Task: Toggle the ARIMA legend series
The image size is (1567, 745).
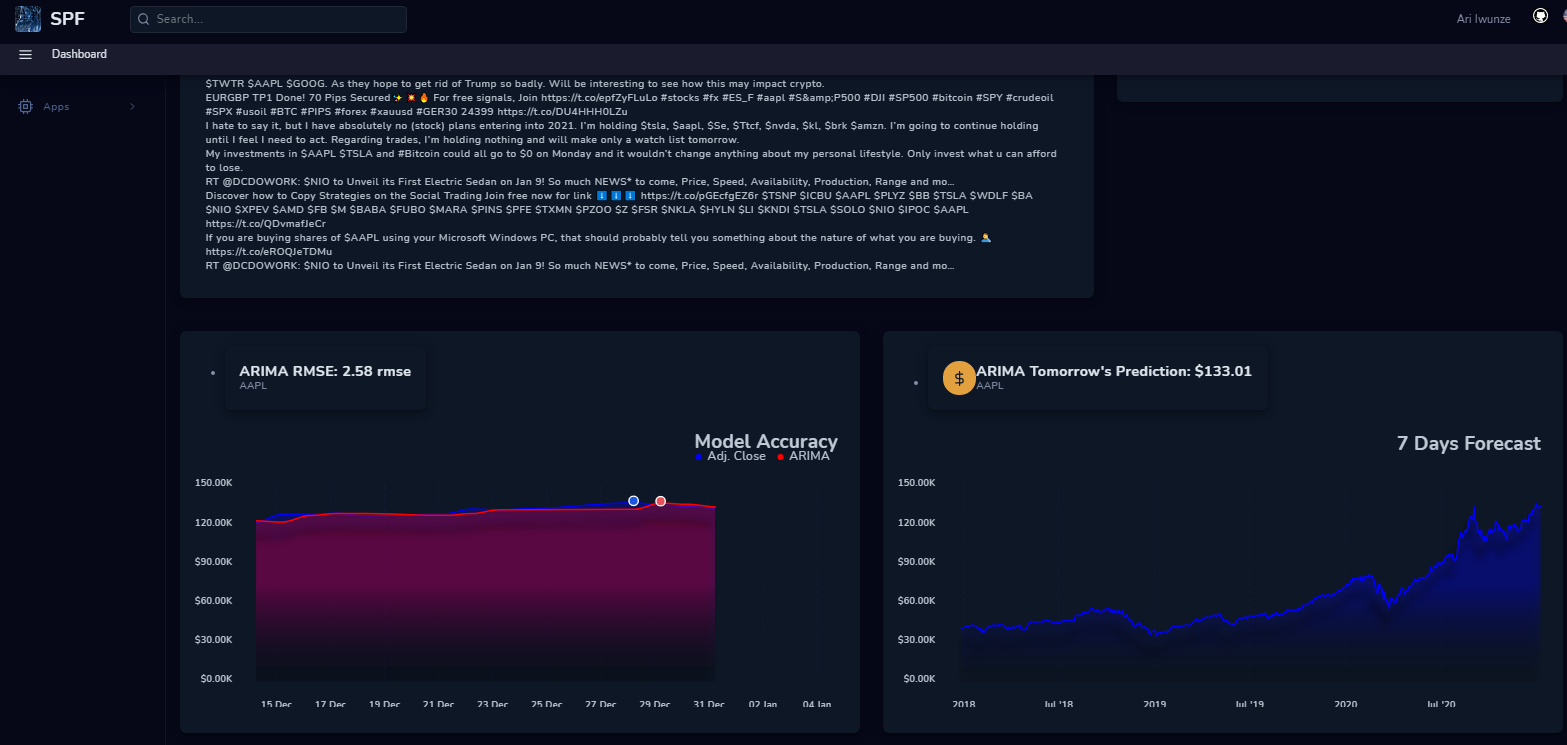Action: [803, 456]
